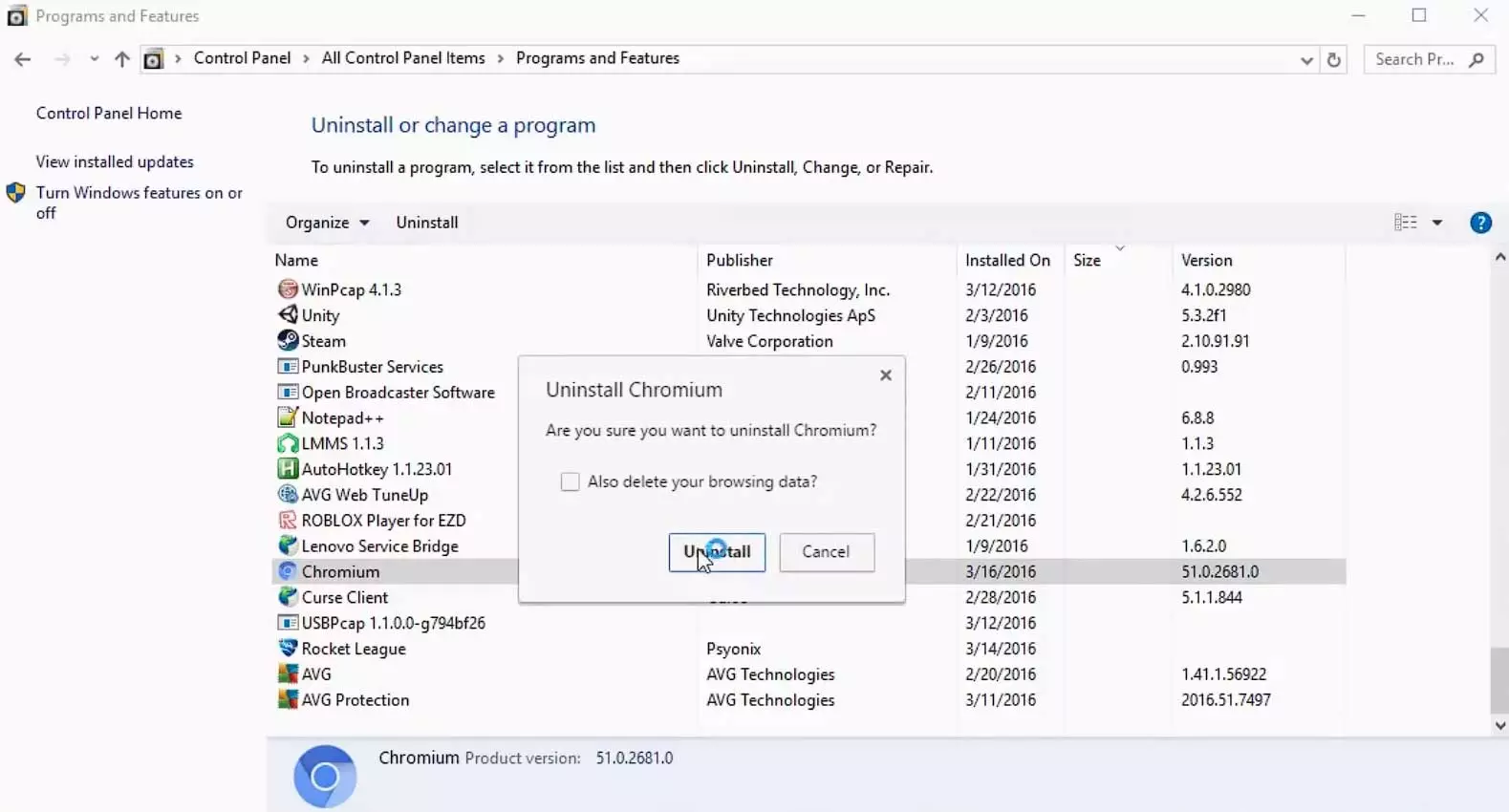Check Also delete your browsing data
This screenshot has width=1509, height=812.
click(570, 481)
